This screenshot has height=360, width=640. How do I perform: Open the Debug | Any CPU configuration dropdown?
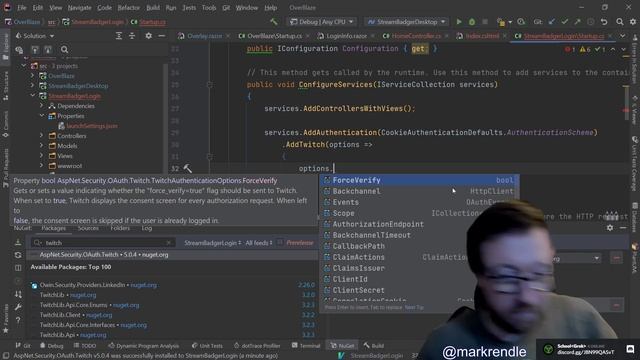coord(321,22)
